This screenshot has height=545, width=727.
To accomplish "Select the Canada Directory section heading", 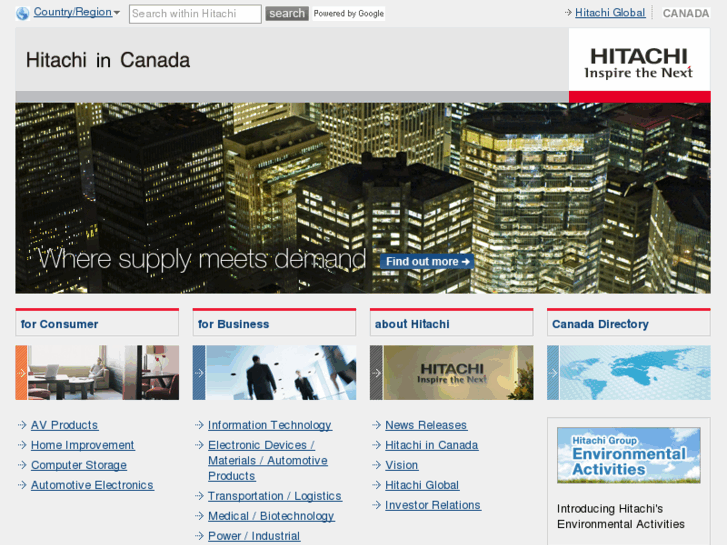I will pyautogui.click(x=628, y=324).
